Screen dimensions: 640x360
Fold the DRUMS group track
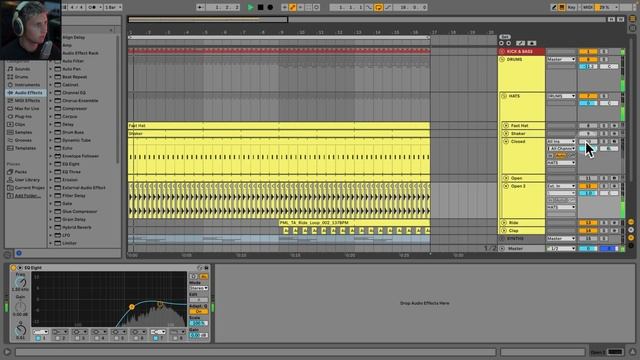click(x=502, y=60)
